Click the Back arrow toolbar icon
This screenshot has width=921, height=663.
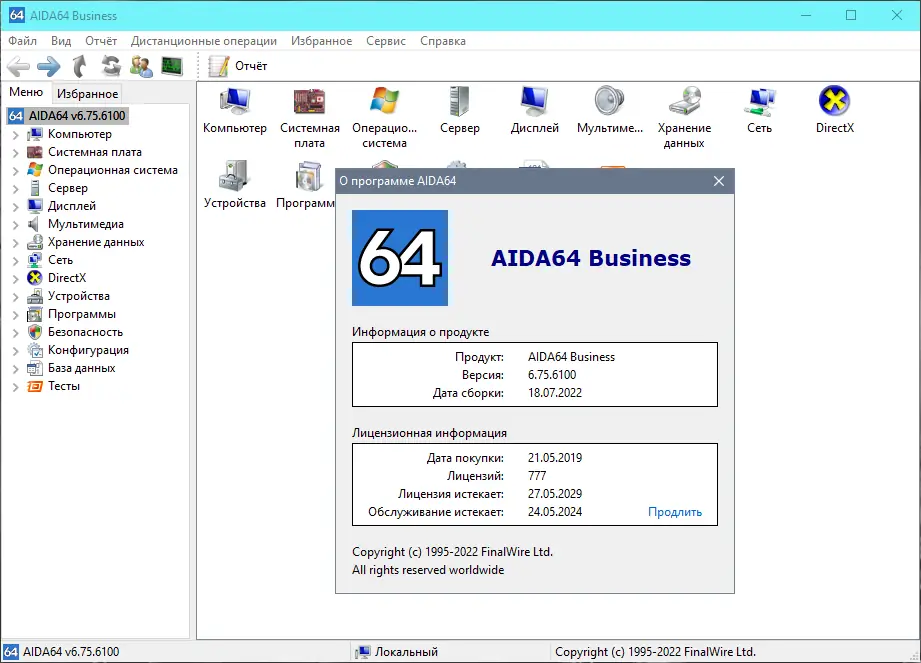coord(19,66)
